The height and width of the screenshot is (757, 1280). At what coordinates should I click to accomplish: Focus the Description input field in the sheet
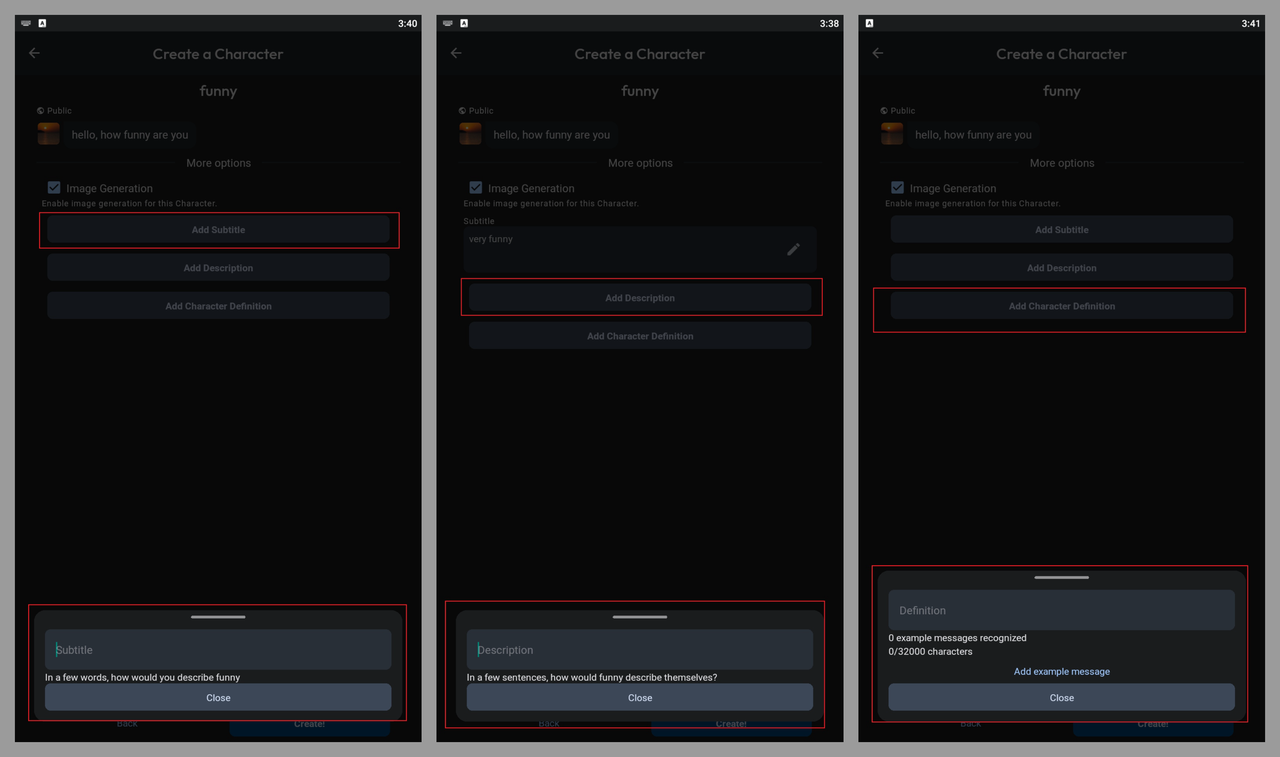640,650
